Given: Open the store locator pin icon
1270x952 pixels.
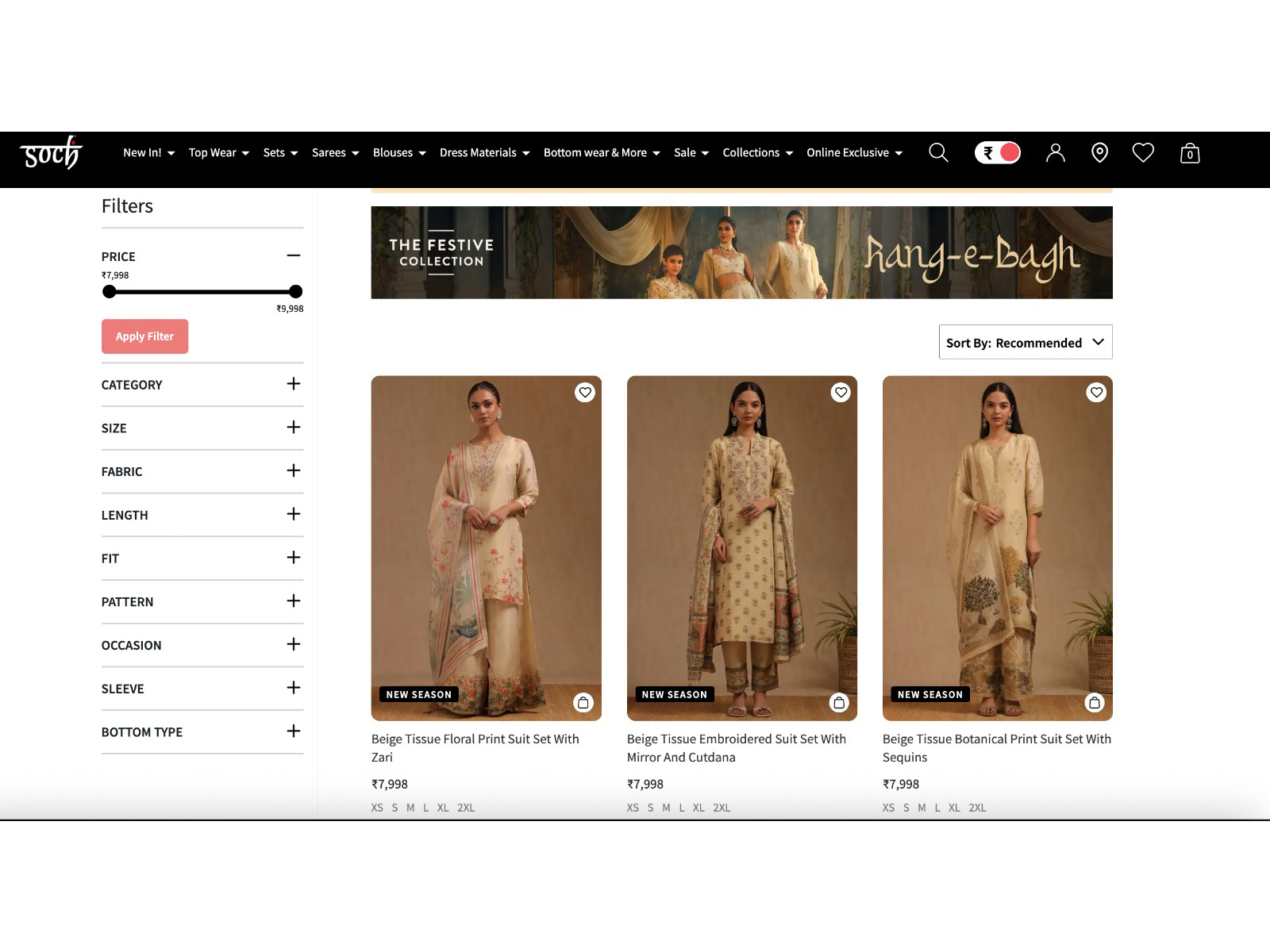Looking at the screenshot, I should point(1099,152).
